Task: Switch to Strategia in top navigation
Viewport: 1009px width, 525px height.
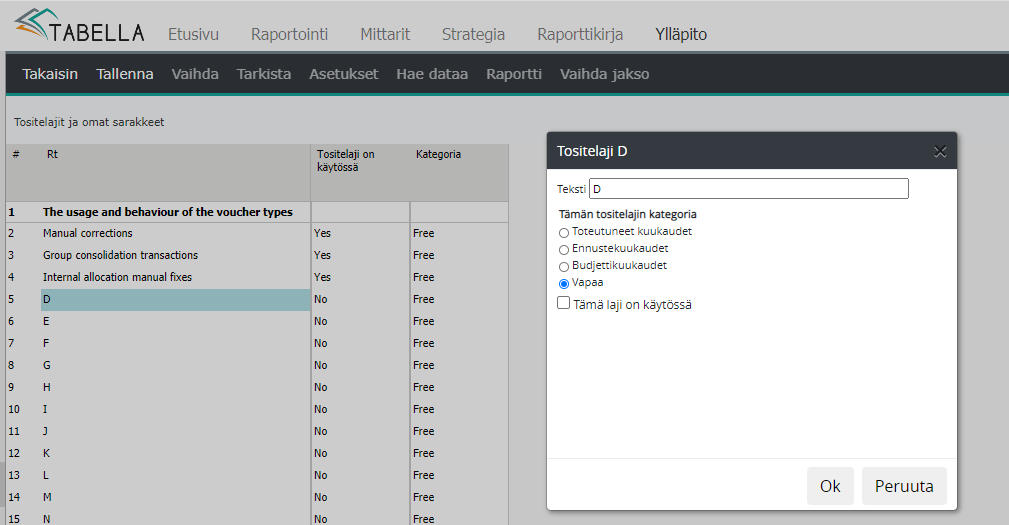Action: 473,34
